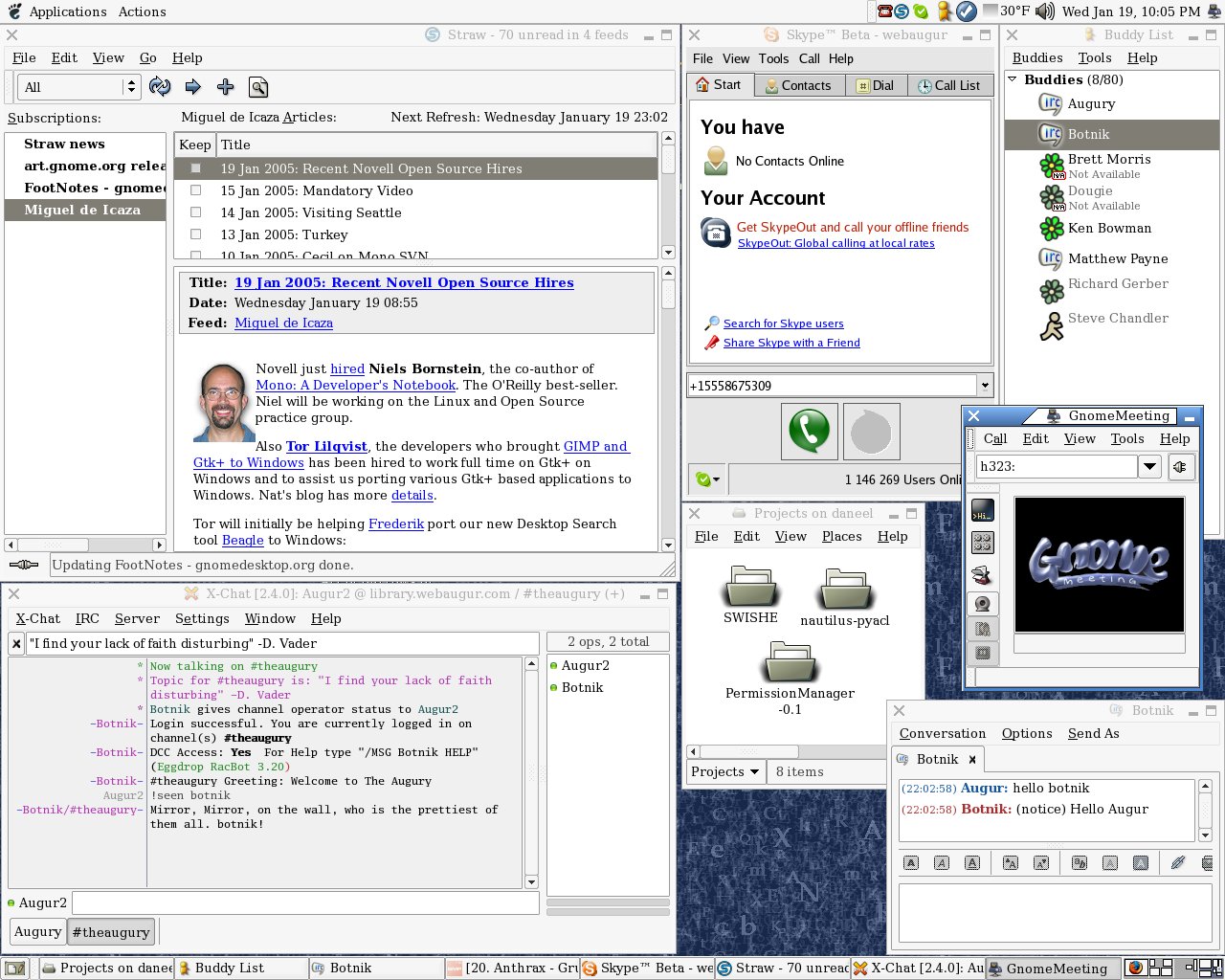1225x980 pixels.
Task: Open the Skype phone number dropdown arrow
Action: (x=985, y=386)
